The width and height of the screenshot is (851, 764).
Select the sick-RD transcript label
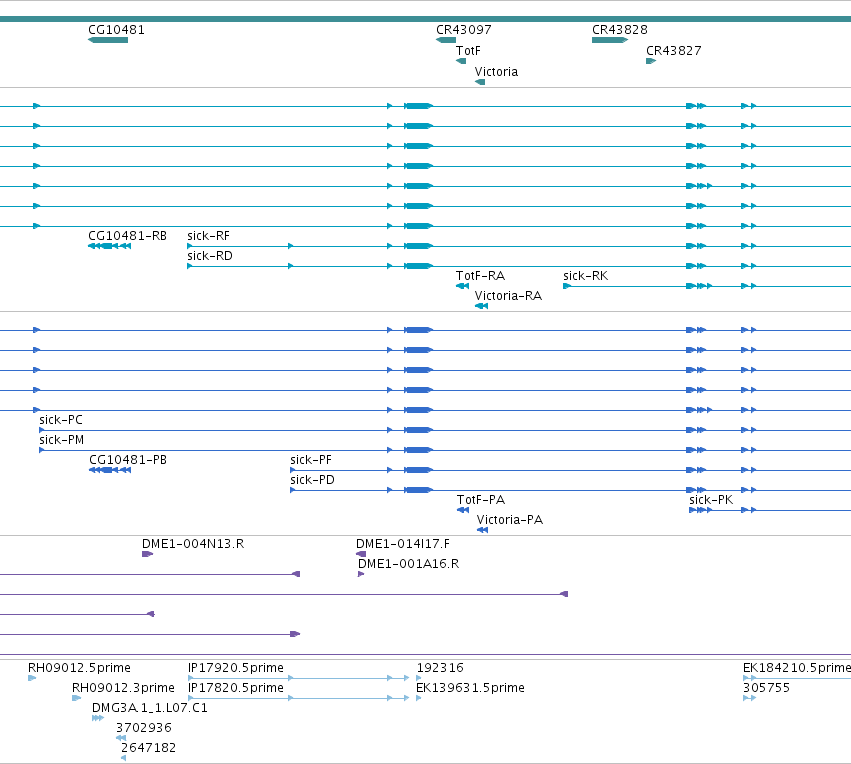coord(209,256)
